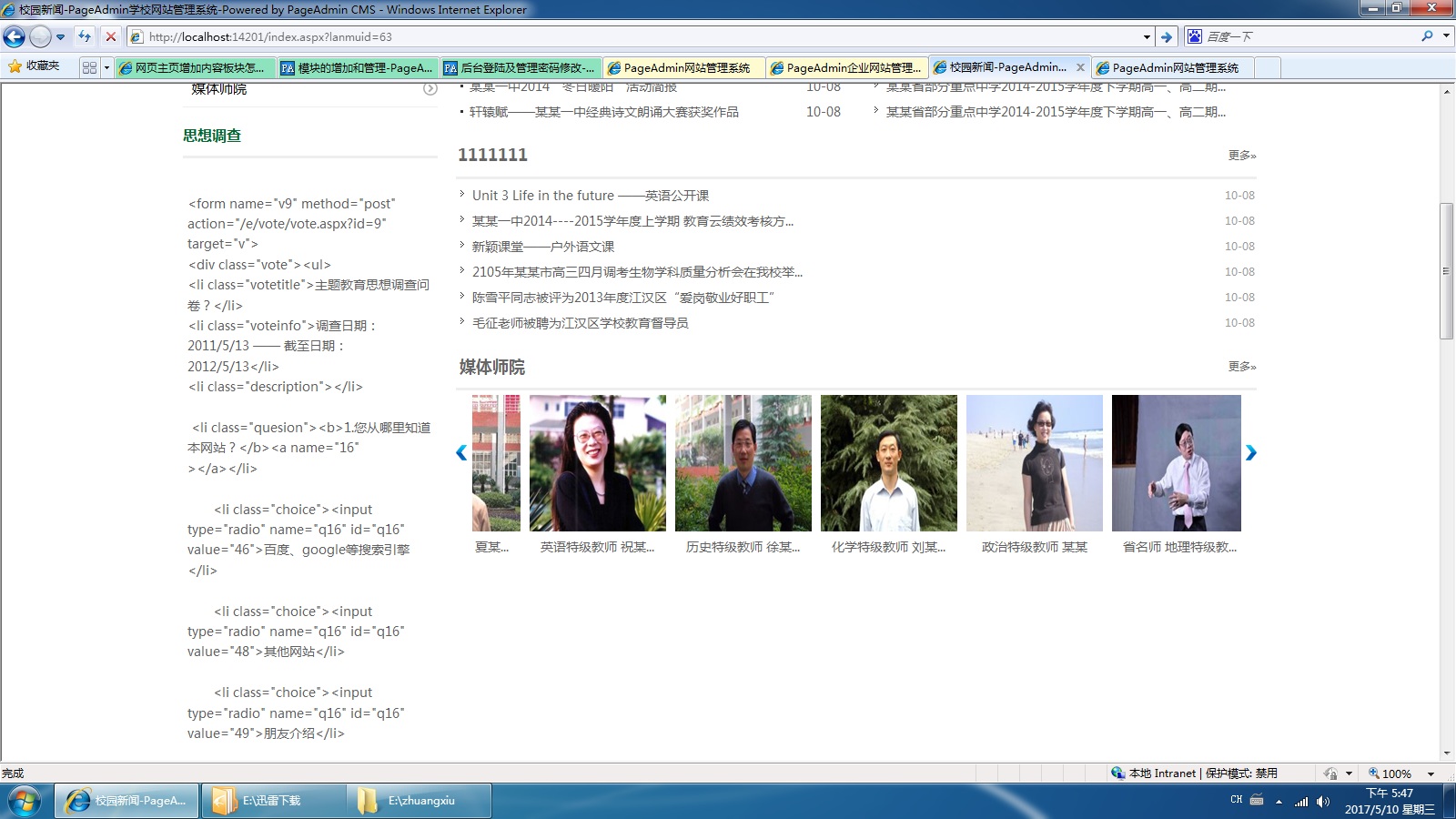Image resolution: width=1456 pixels, height=819 pixels.
Task: Click the 化学特级教师 刘某 photo
Action: [x=889, y=463]
